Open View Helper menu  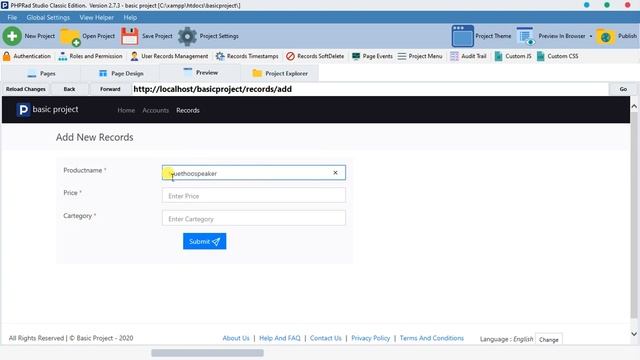pos(97,18)
